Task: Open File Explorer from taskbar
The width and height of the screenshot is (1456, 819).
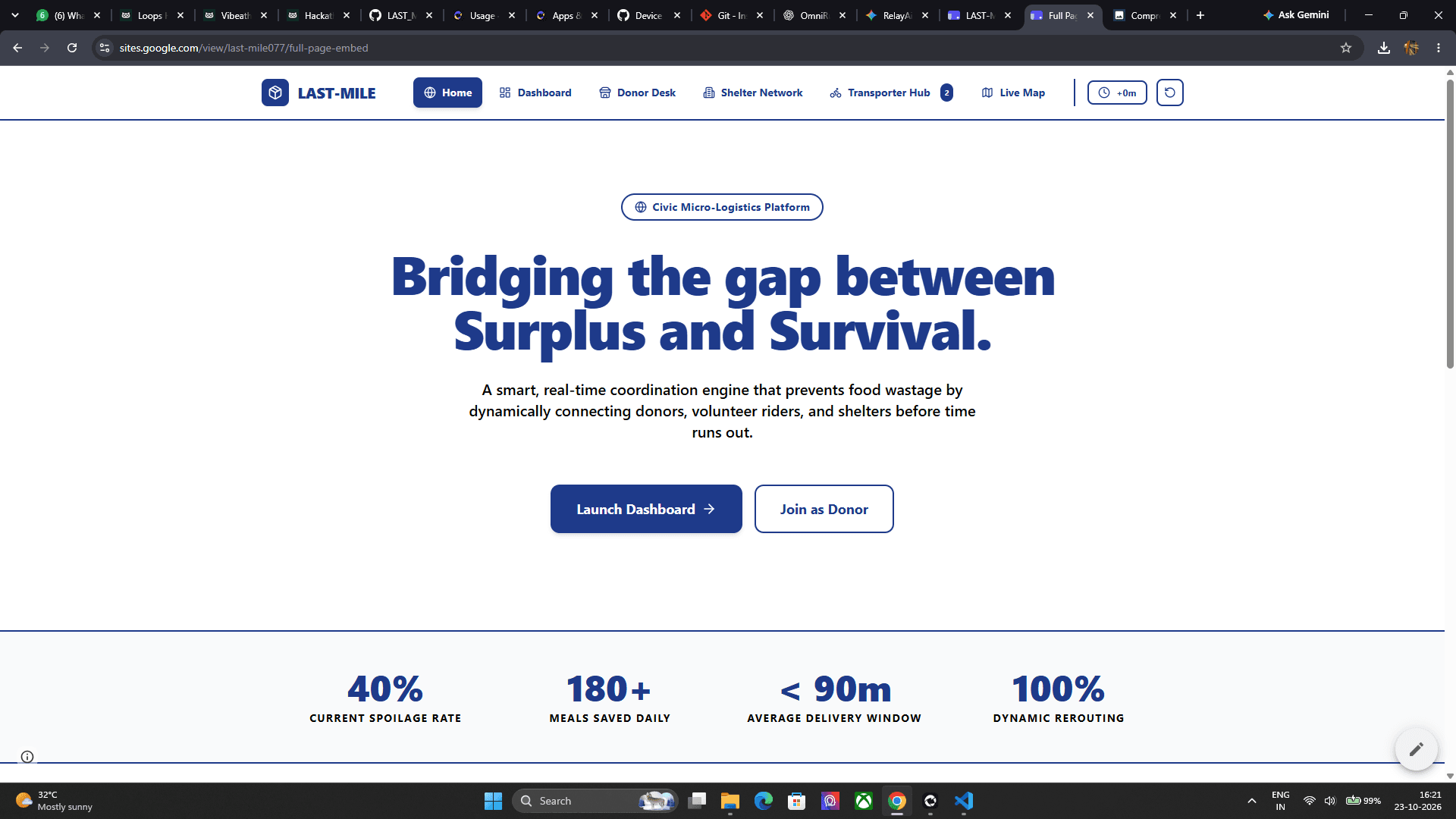Action: click(x=730, y=801)
